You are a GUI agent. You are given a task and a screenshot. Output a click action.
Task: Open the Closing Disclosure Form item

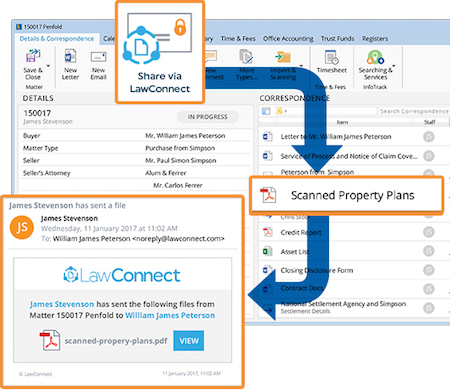click(317, 270)
